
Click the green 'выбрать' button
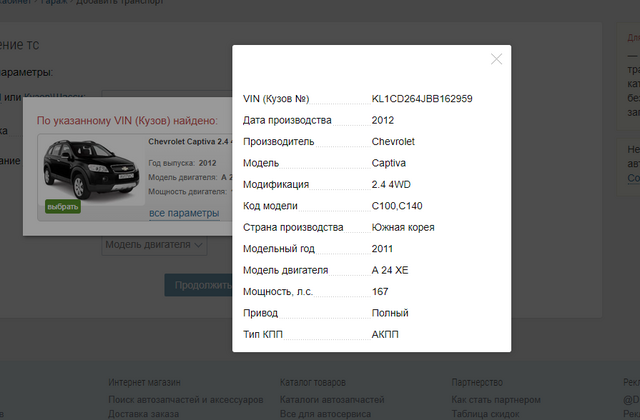coord(63,207)
